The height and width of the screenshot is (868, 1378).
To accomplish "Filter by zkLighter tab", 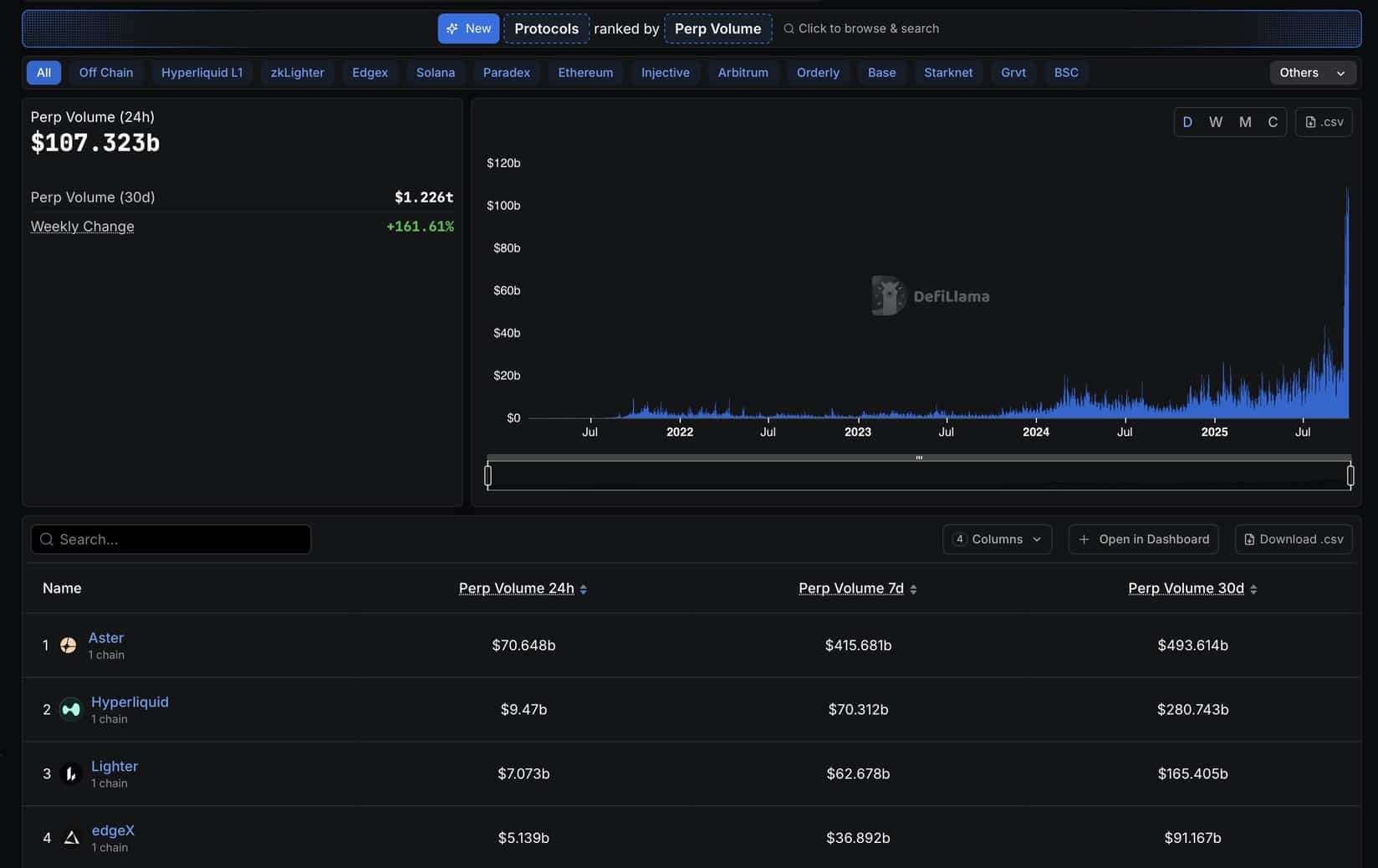I will click(x=298, y=73).
